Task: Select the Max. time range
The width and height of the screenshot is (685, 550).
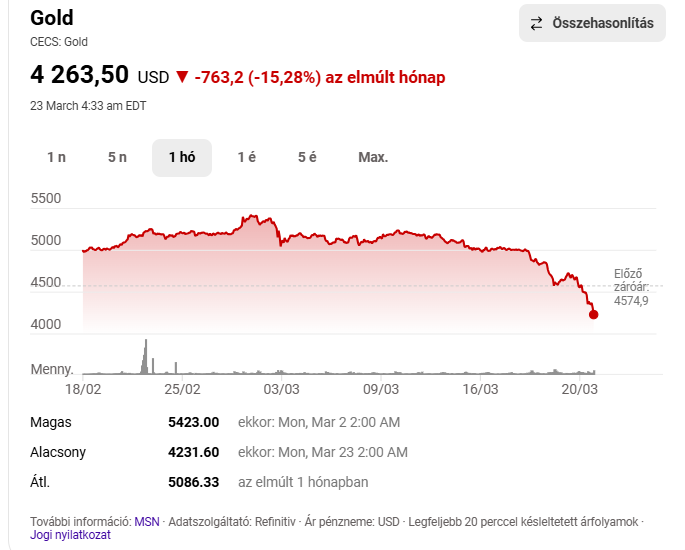Action: click(373, 157)
